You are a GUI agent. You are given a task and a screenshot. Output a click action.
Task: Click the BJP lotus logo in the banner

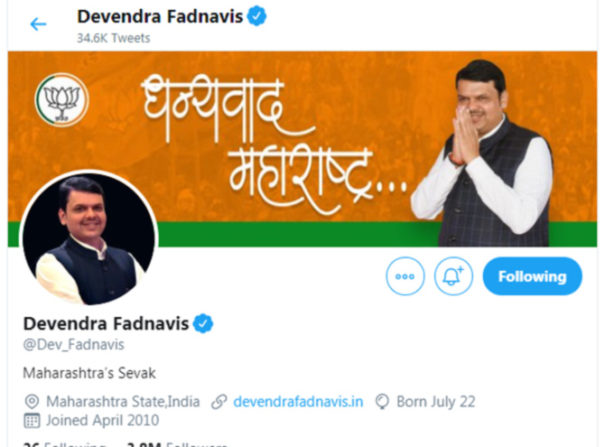(62, 100)
